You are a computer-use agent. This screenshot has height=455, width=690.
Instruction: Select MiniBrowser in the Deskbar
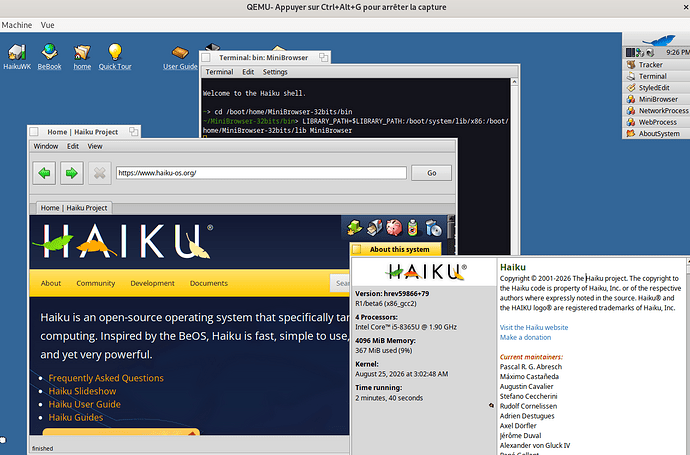point(656,99)
